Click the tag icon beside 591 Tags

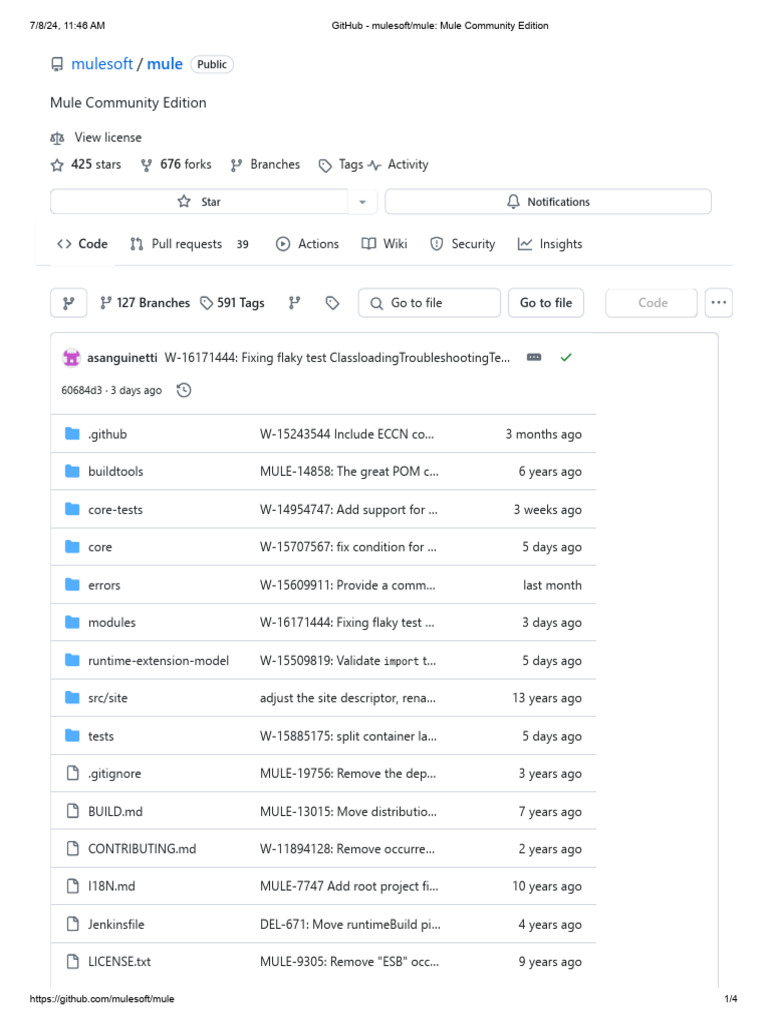207,303
